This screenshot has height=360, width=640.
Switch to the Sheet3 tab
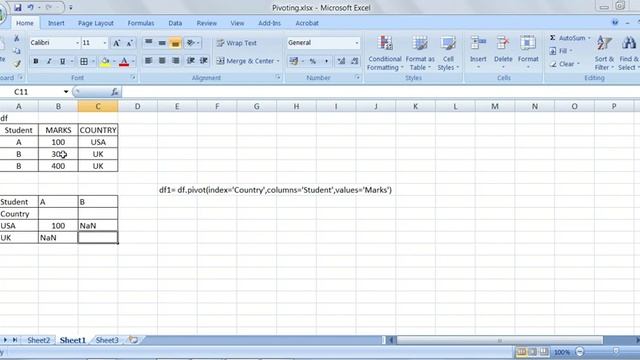point(107,340)
